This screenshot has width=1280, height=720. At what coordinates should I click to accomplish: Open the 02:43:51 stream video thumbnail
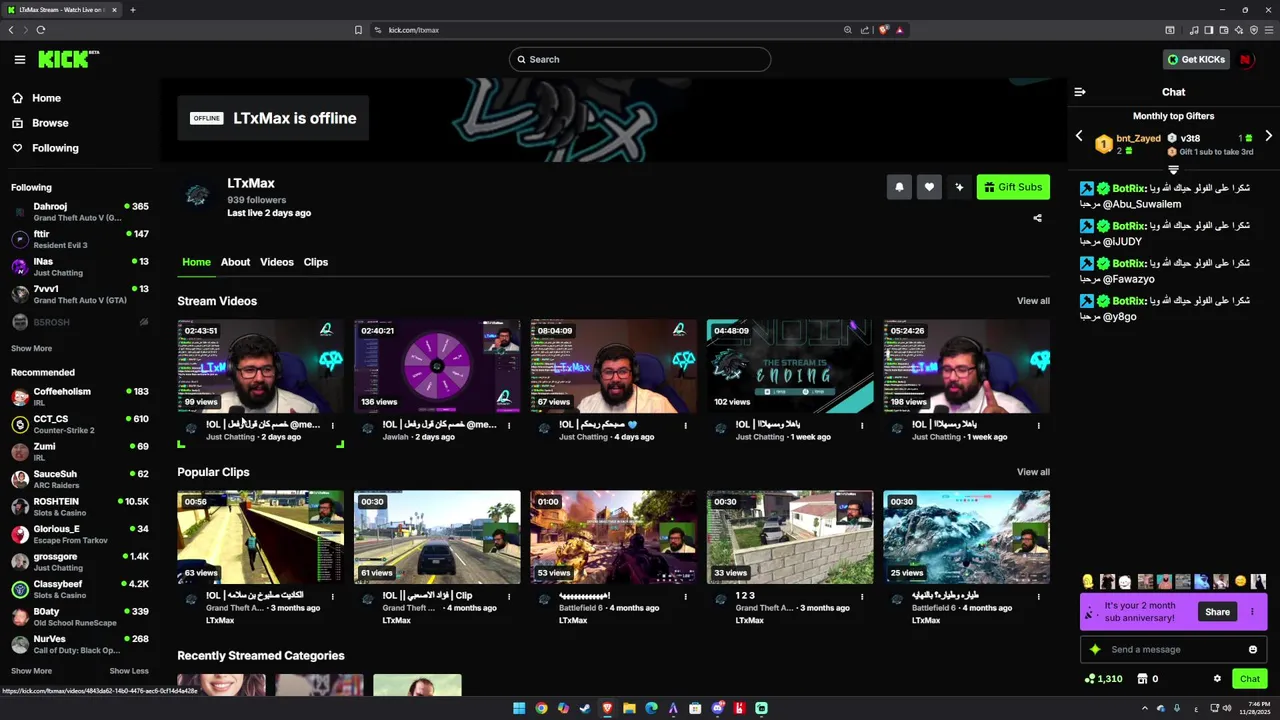pos(260,366)
